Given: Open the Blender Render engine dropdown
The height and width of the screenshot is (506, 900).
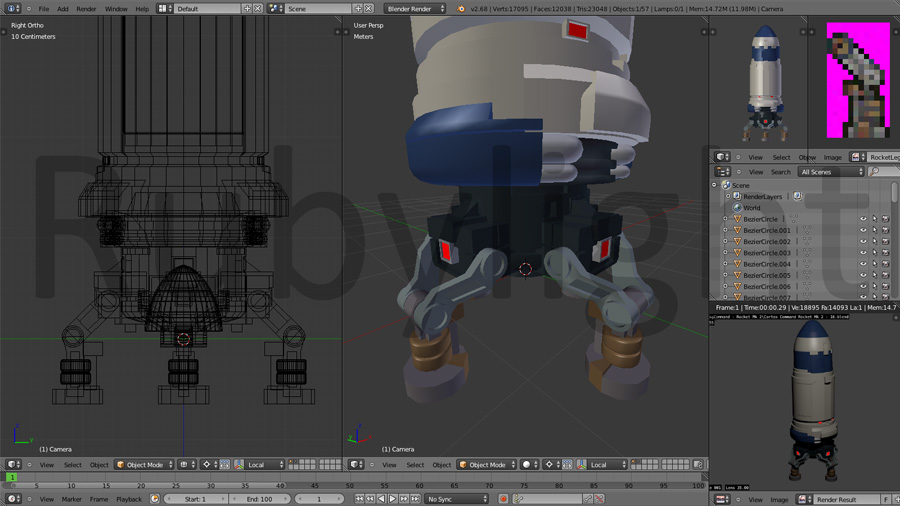Looking at the screenshot, I should pos(415,9).
